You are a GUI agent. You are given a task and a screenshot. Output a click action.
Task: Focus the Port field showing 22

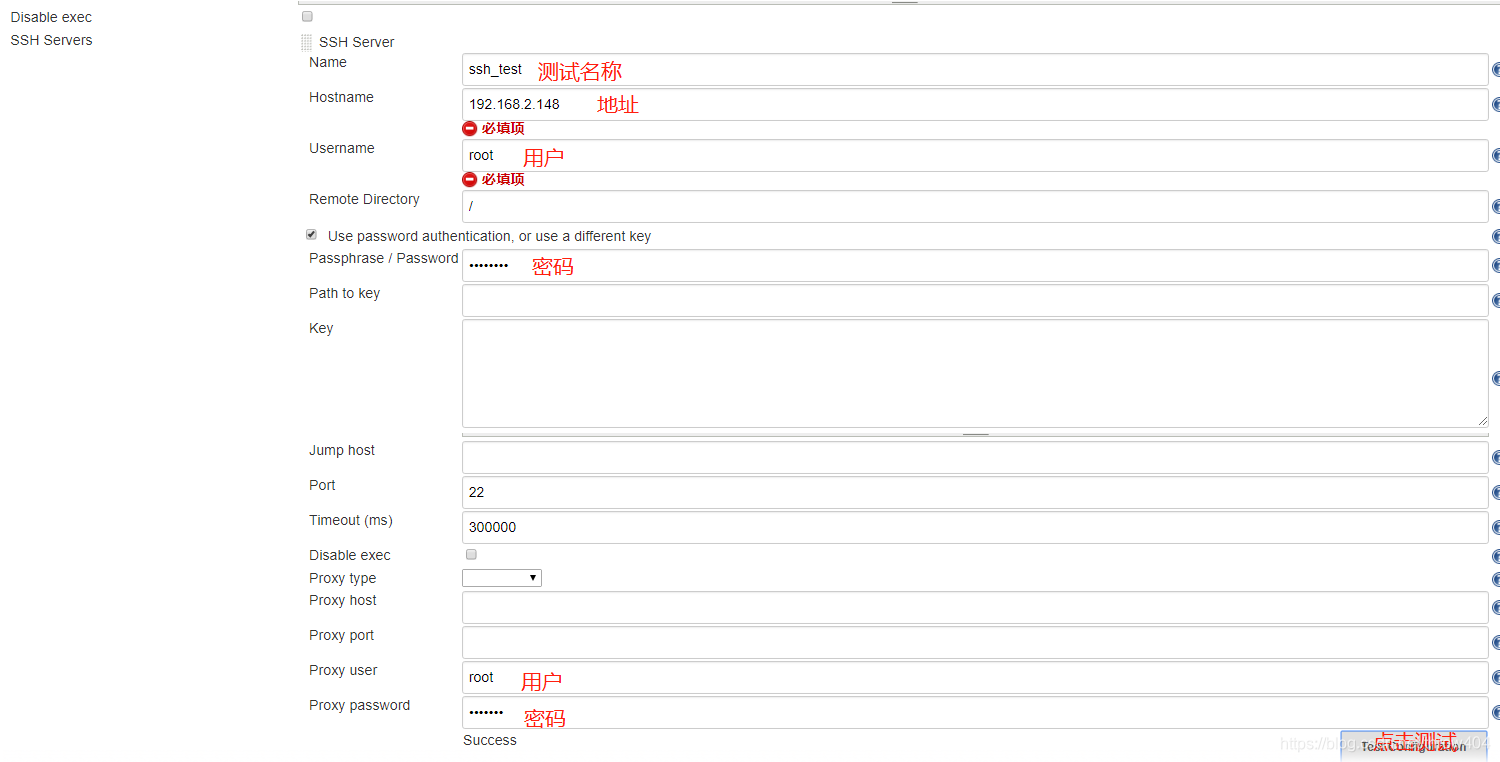tap(975, 493)
